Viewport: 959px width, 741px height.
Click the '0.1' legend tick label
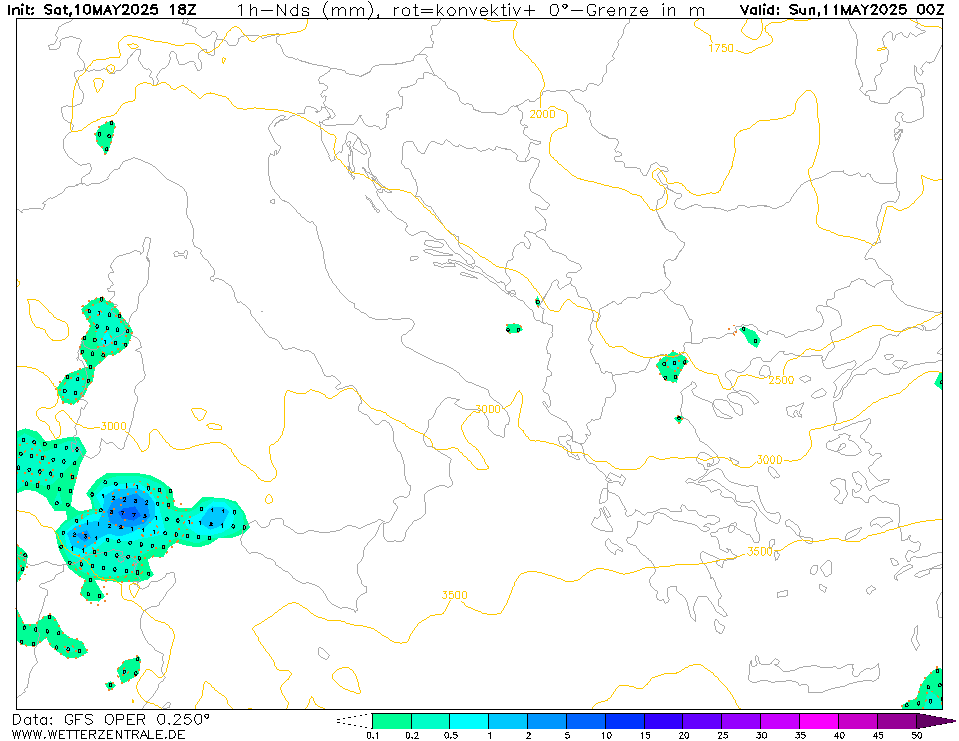(x=373, y=735)
